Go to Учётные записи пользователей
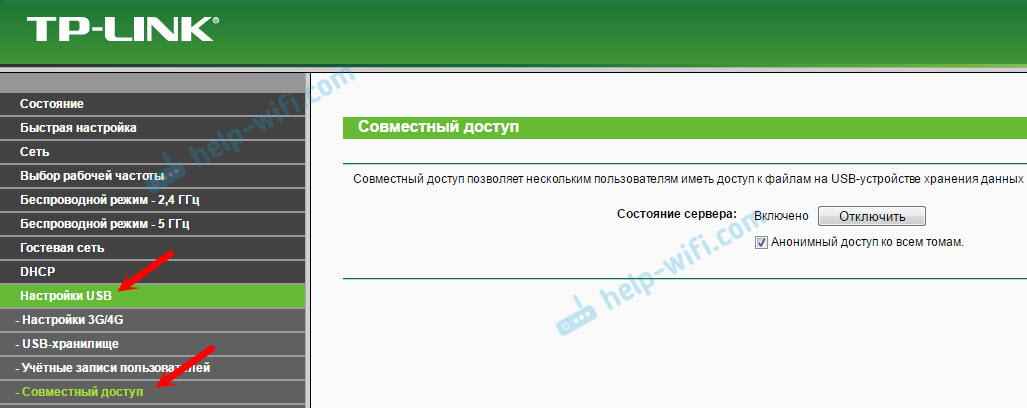This screenshot has width=1027, height=408. [x=112, y=368]
